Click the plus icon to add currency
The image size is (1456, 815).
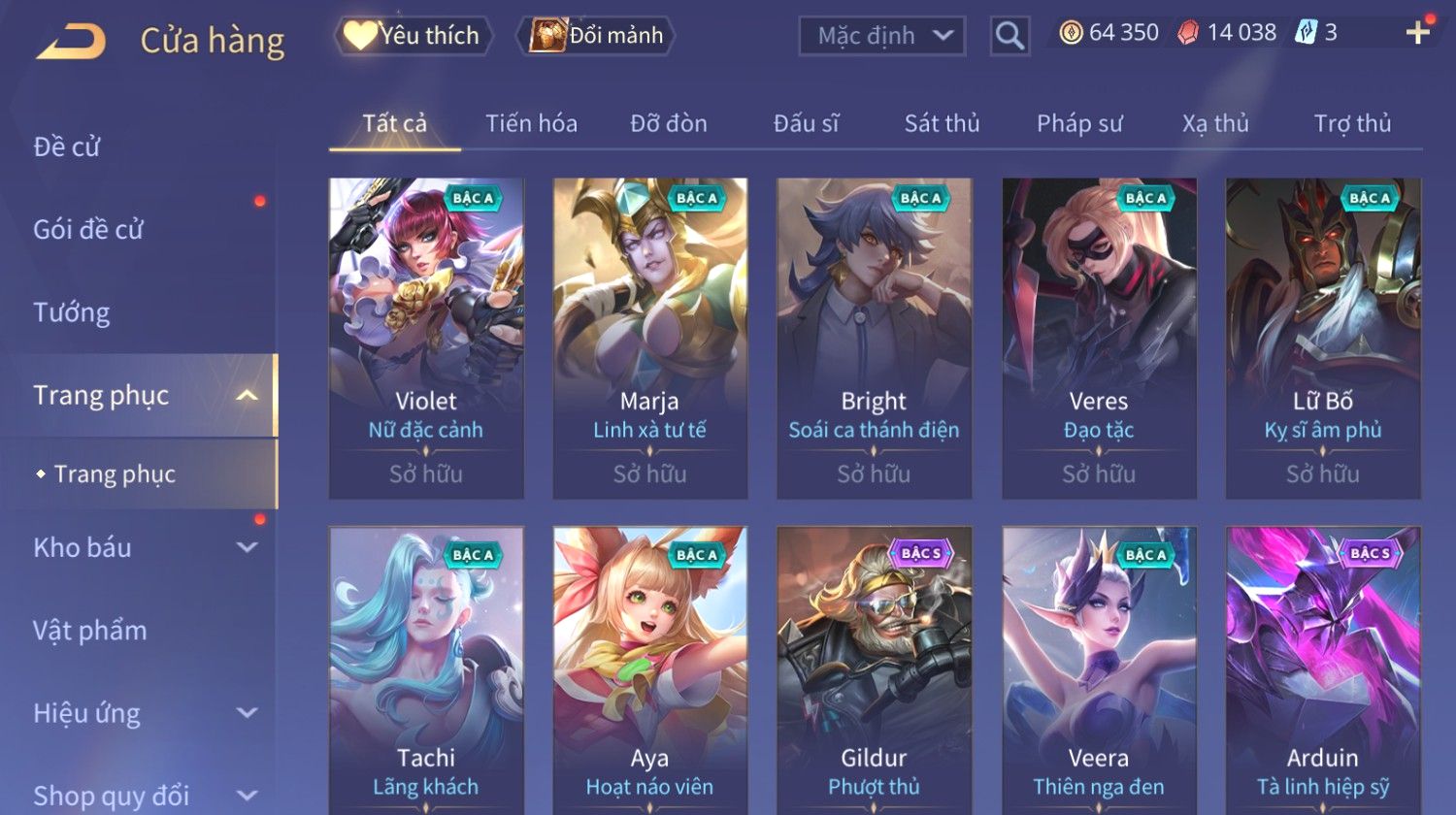click(x=1418, y=32)
